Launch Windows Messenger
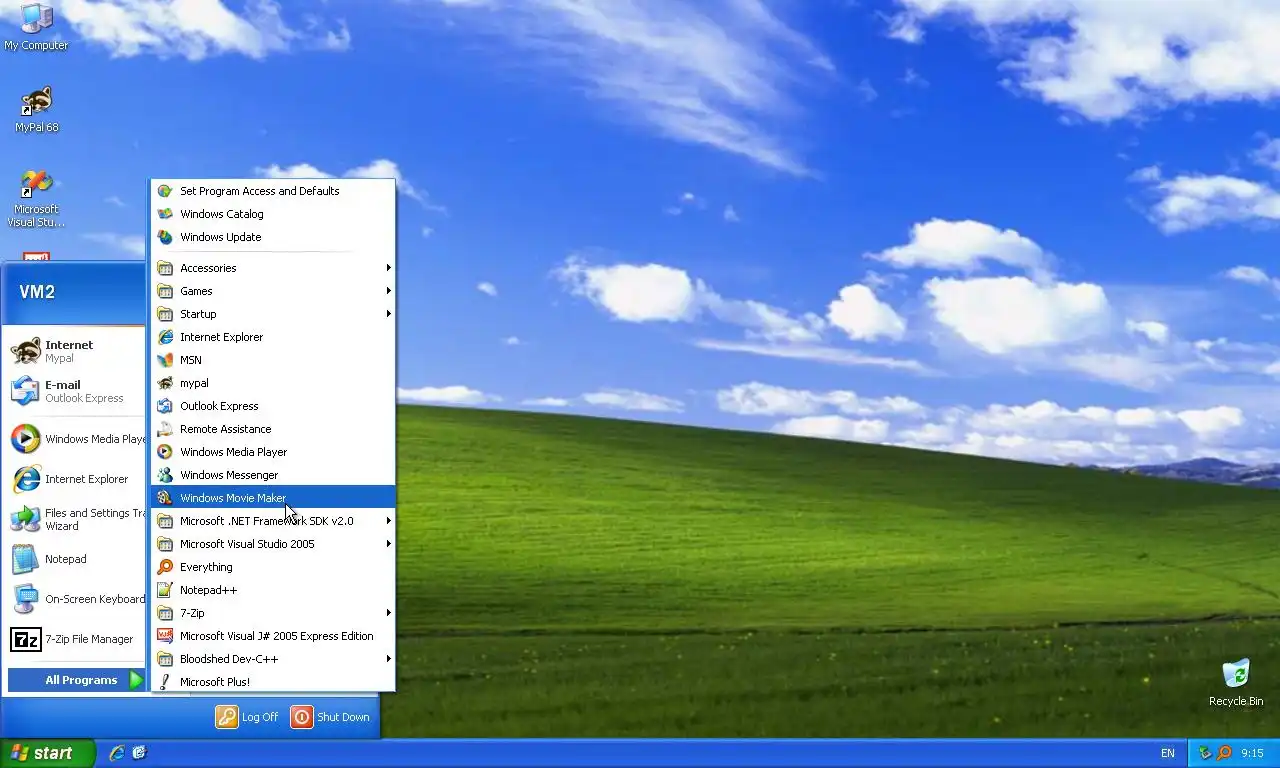The width and height of the screenshot is (1280, 768). pyautogui.click(x=273, y=475)
